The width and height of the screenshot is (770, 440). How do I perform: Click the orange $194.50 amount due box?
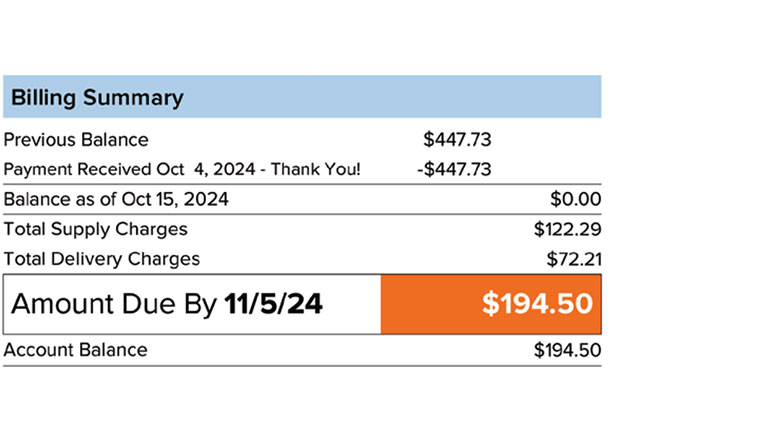pos(491,304)
